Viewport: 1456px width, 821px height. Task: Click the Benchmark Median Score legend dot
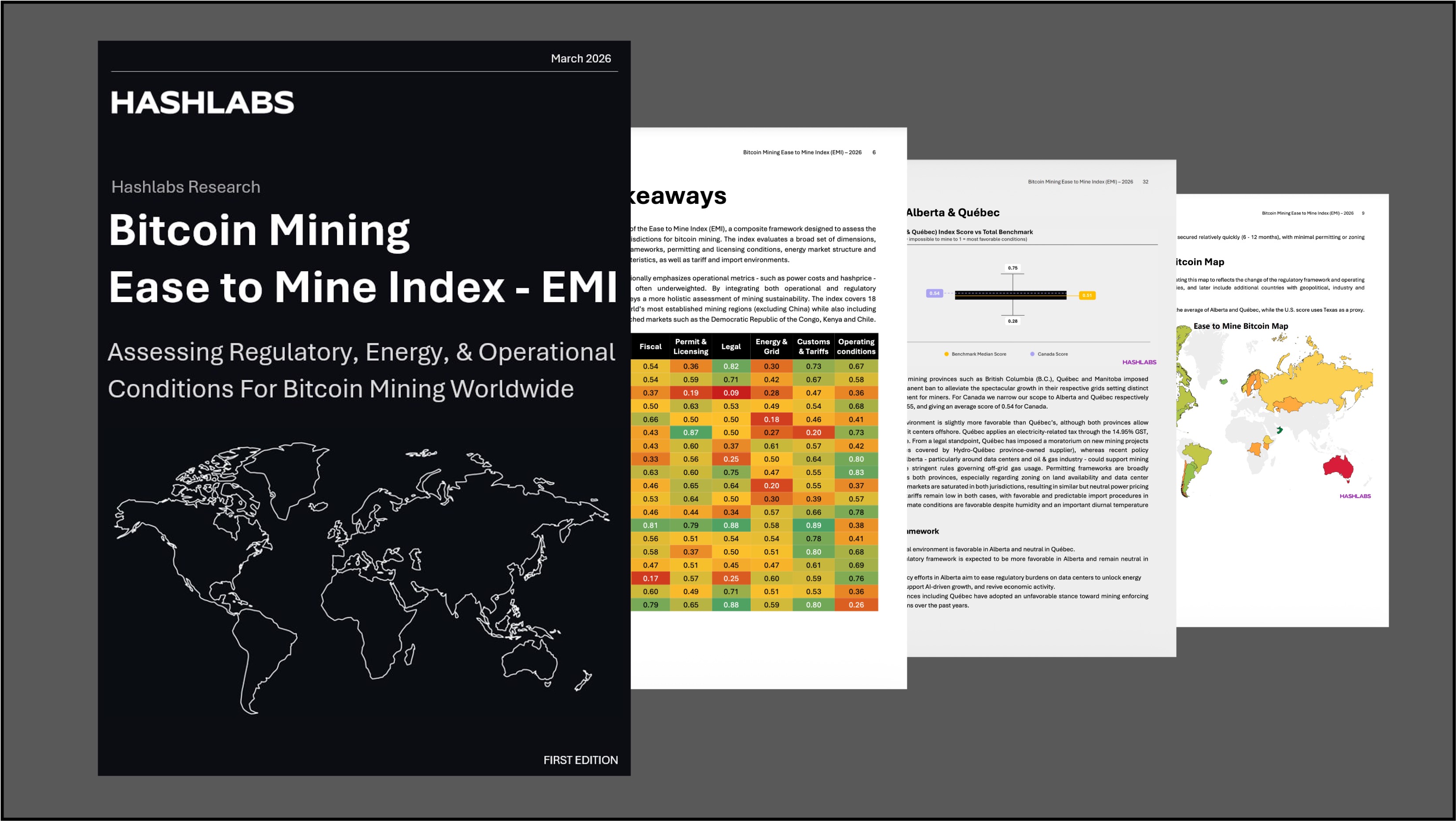tap(946, 354)
